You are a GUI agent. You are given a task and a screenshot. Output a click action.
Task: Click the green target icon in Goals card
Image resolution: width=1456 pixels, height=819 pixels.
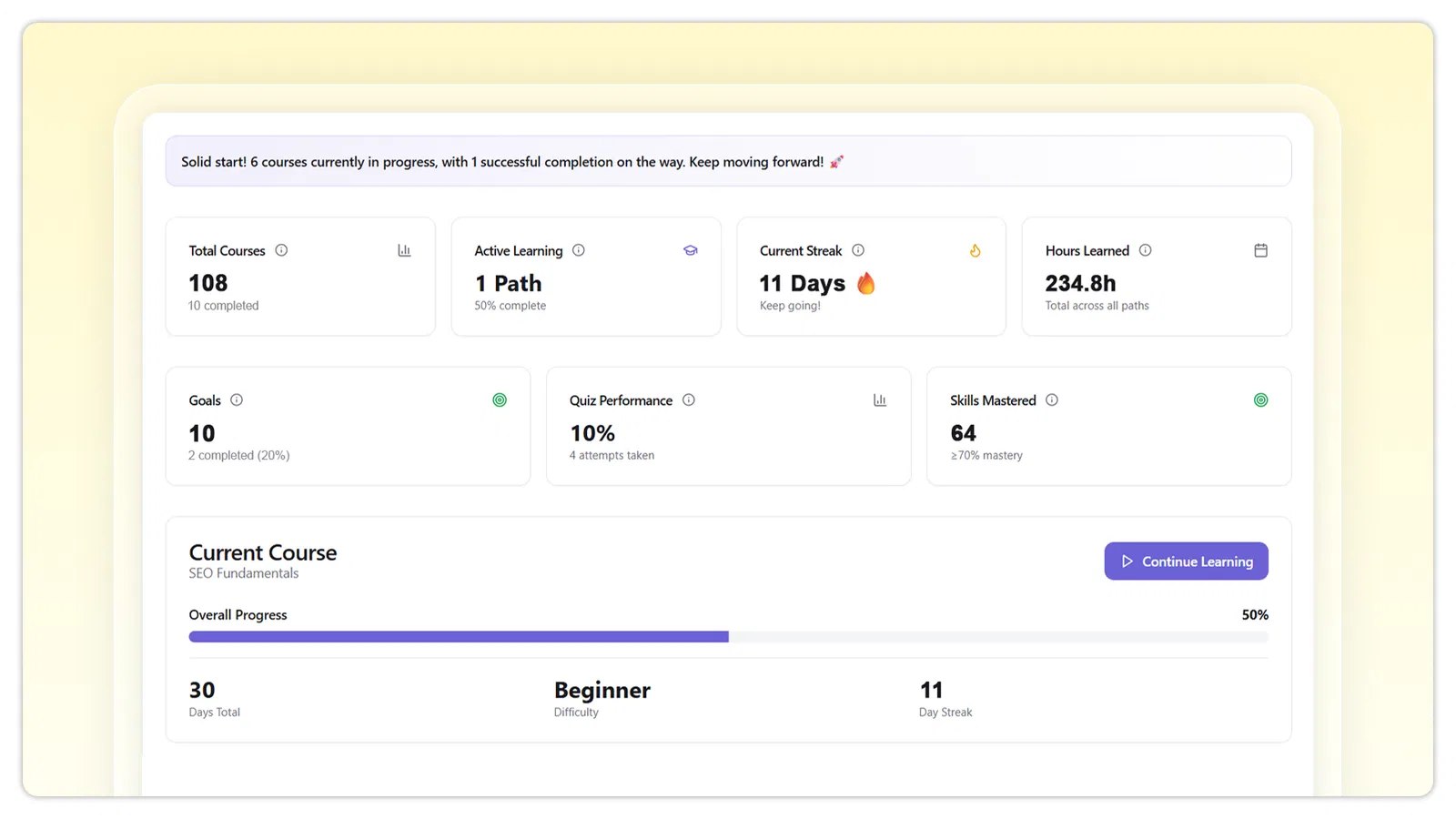pos(500,399)
